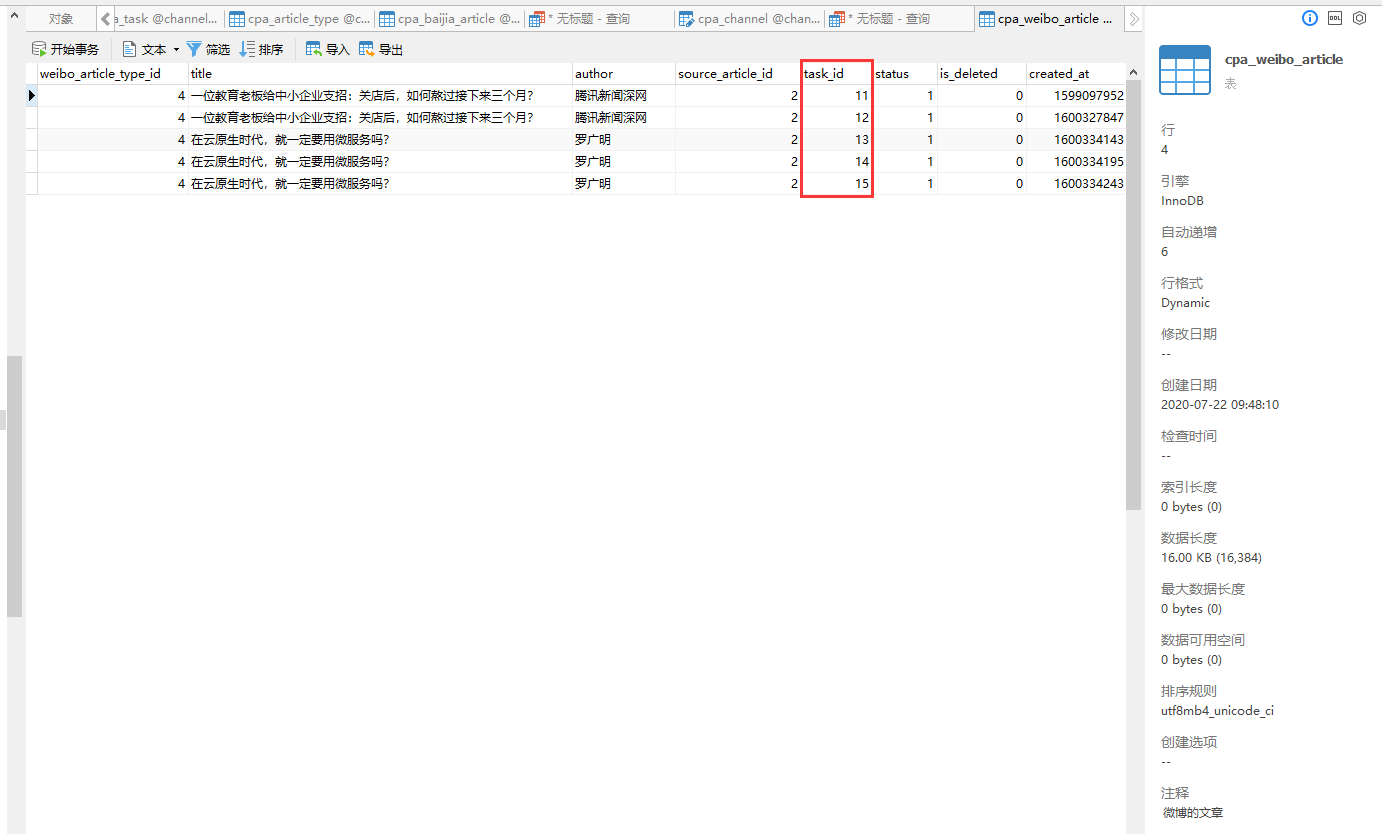Image resolution: width=1382 pixels, height=834 pixels.
Task: Show table information via the blue info icon
Action: click(x=1310, y=18)
